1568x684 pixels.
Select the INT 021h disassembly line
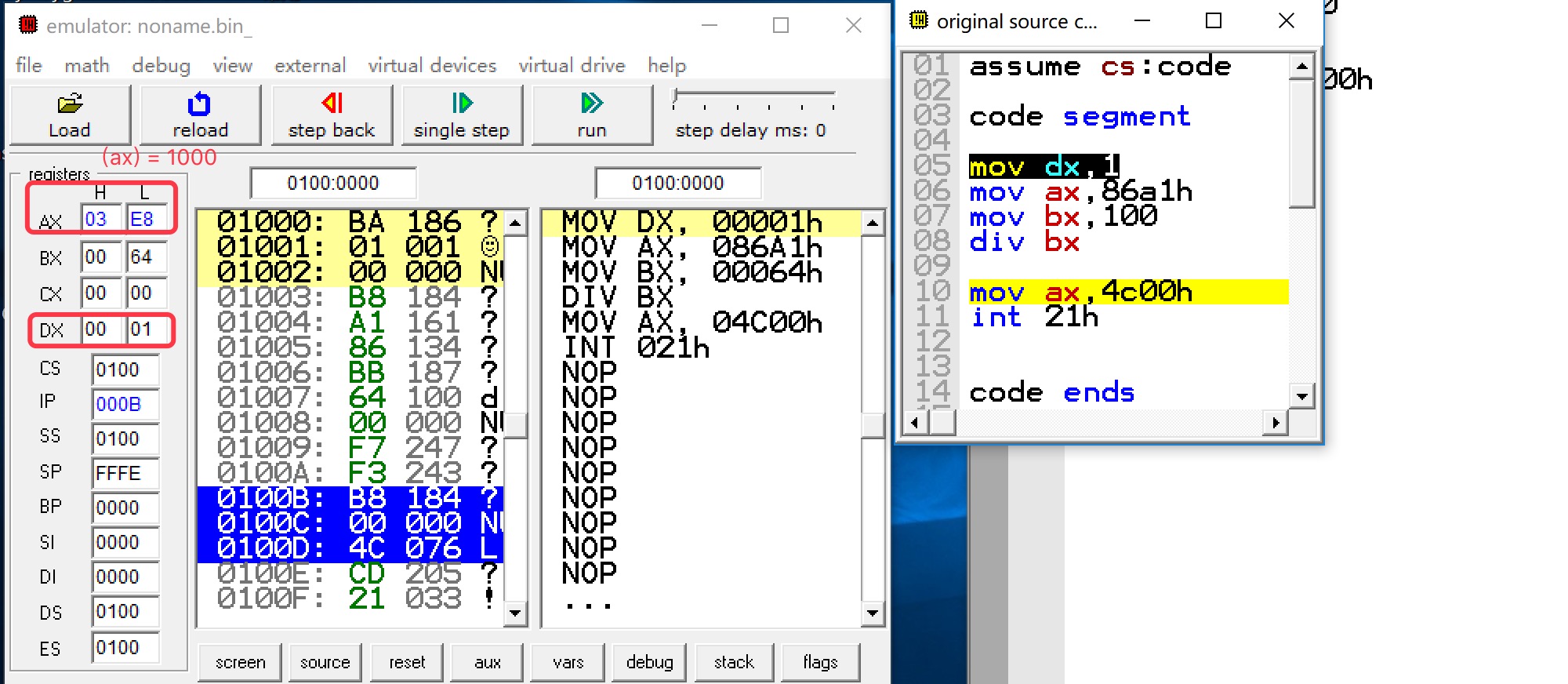pyautogui.click(x=636, y=347)
